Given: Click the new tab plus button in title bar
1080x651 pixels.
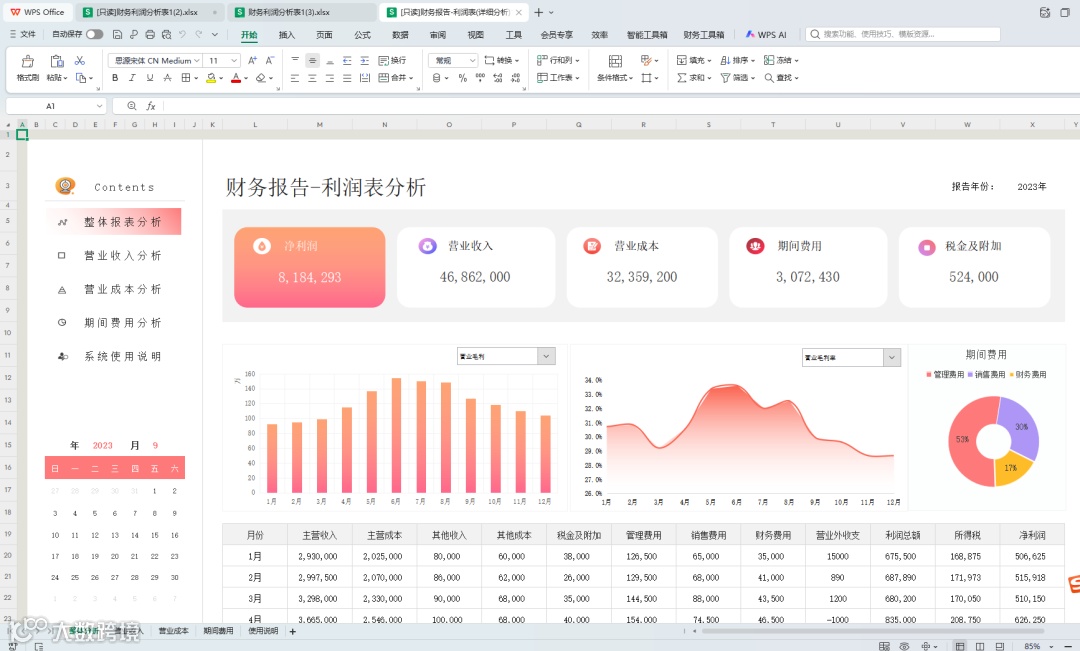Looking at the screenshot, I should (539, 12).
